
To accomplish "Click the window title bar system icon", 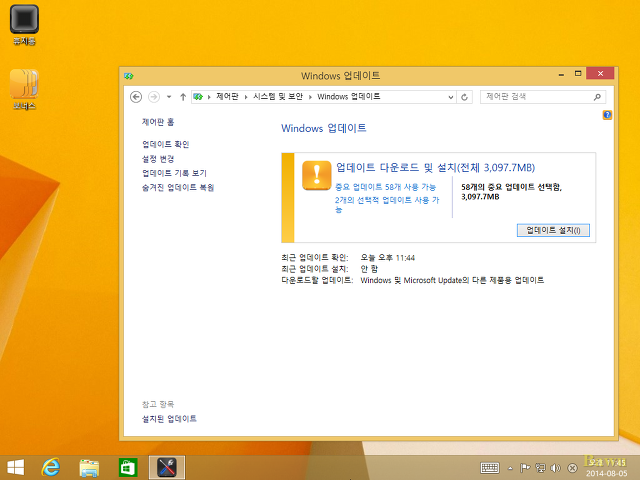I will [x=129, y=76].
